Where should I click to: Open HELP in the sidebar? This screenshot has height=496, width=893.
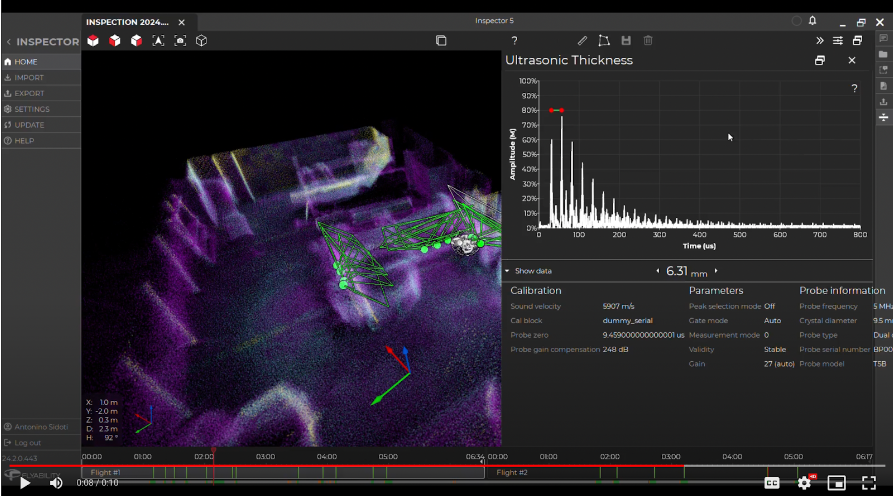coord(41,141)
